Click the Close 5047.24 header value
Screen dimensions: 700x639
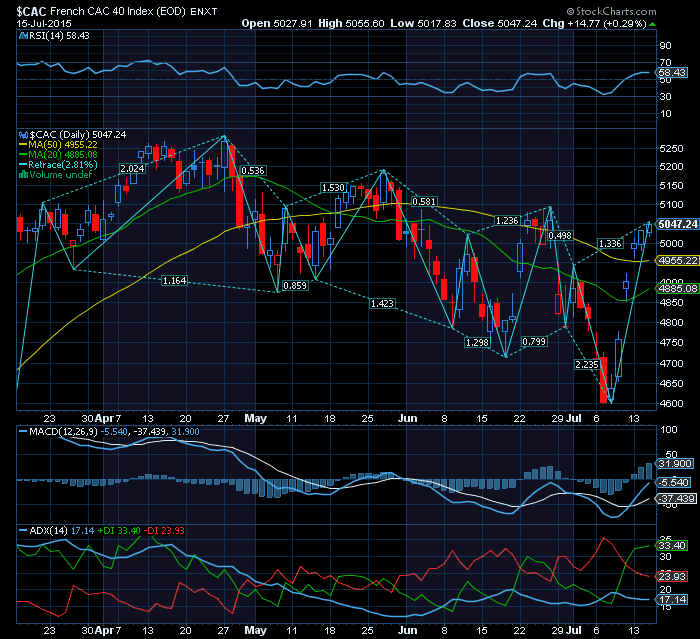tap(500, 23)
